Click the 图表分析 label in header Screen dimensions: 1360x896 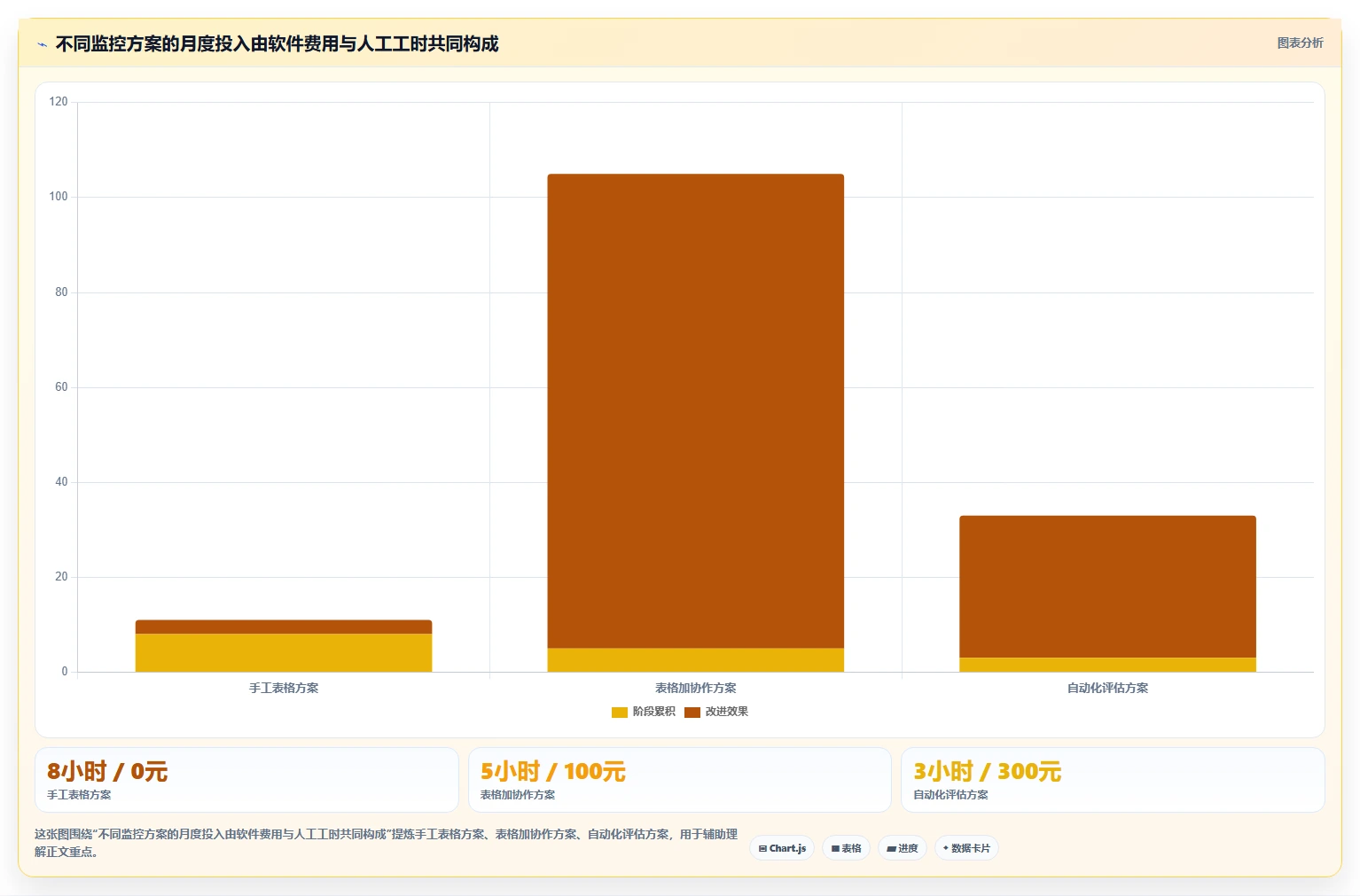point(1300,43)
